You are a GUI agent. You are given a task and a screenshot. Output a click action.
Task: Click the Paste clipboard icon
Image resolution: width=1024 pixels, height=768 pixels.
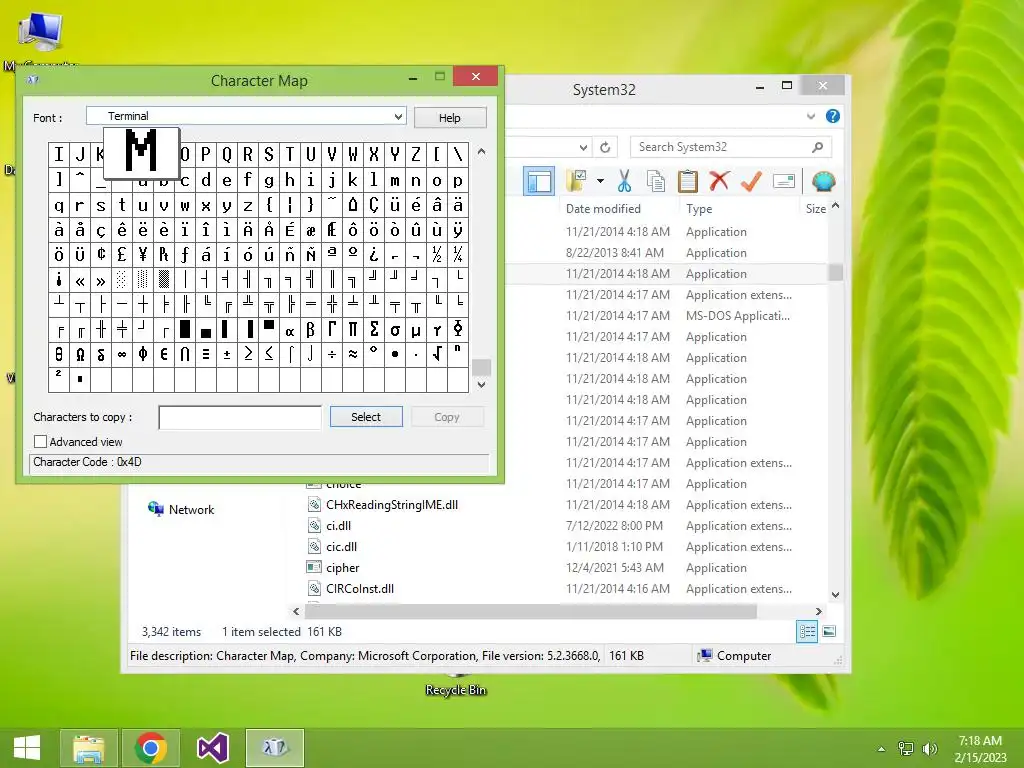[688, 181]
